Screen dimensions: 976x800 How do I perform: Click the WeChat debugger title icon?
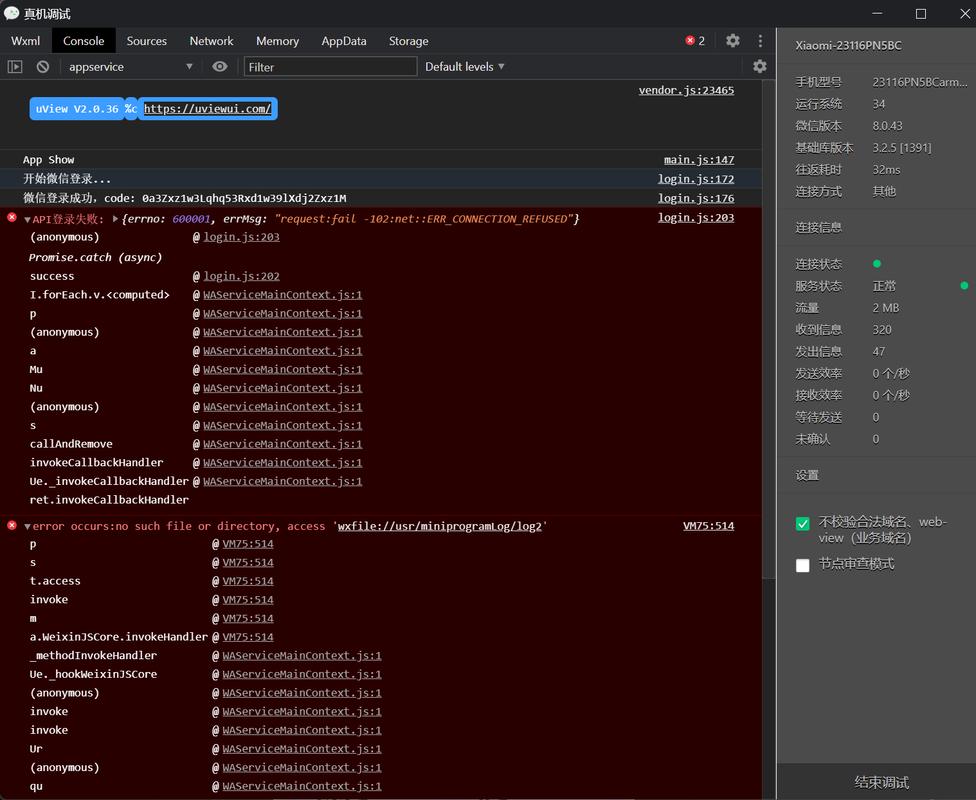point(11,13)
